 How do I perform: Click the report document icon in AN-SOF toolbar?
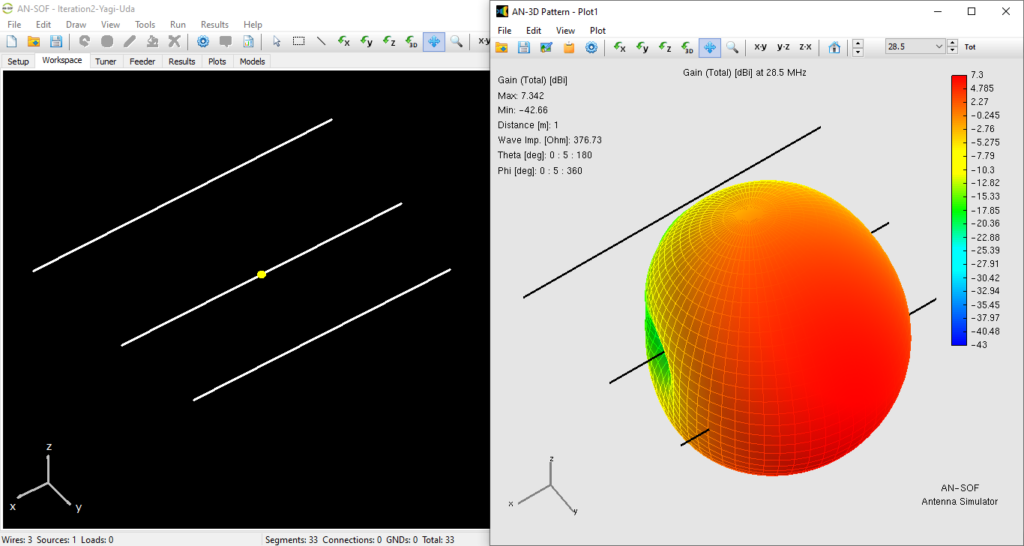[x=248, y=42]
